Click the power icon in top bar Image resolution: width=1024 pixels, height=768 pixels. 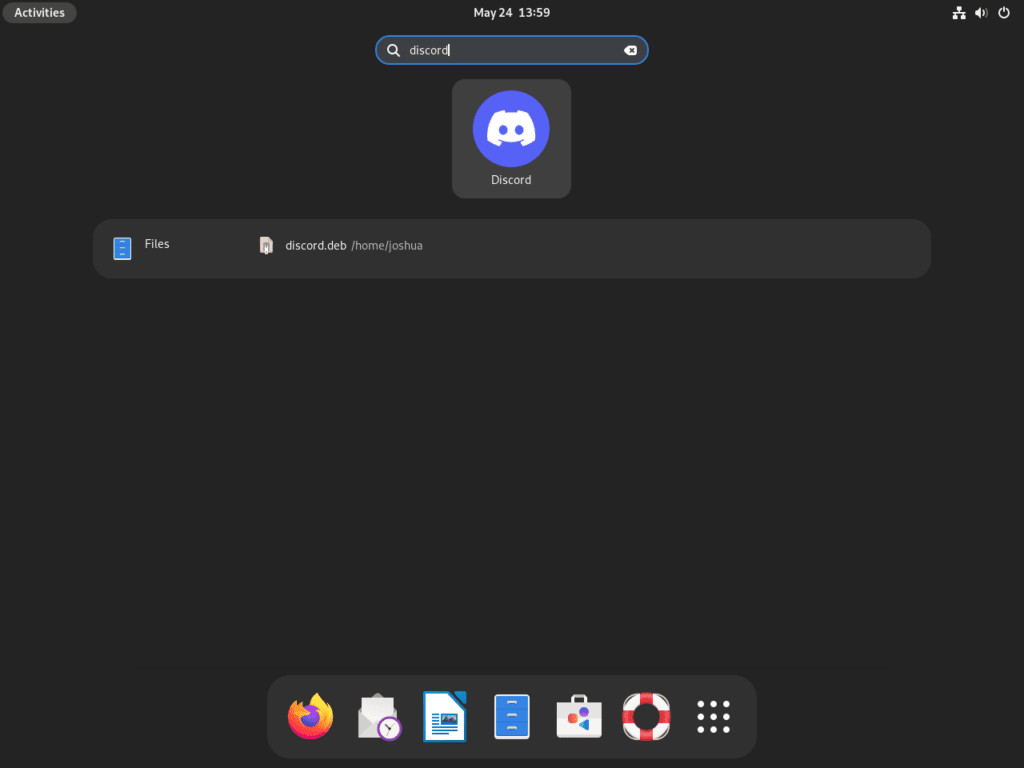point(1003,13)
